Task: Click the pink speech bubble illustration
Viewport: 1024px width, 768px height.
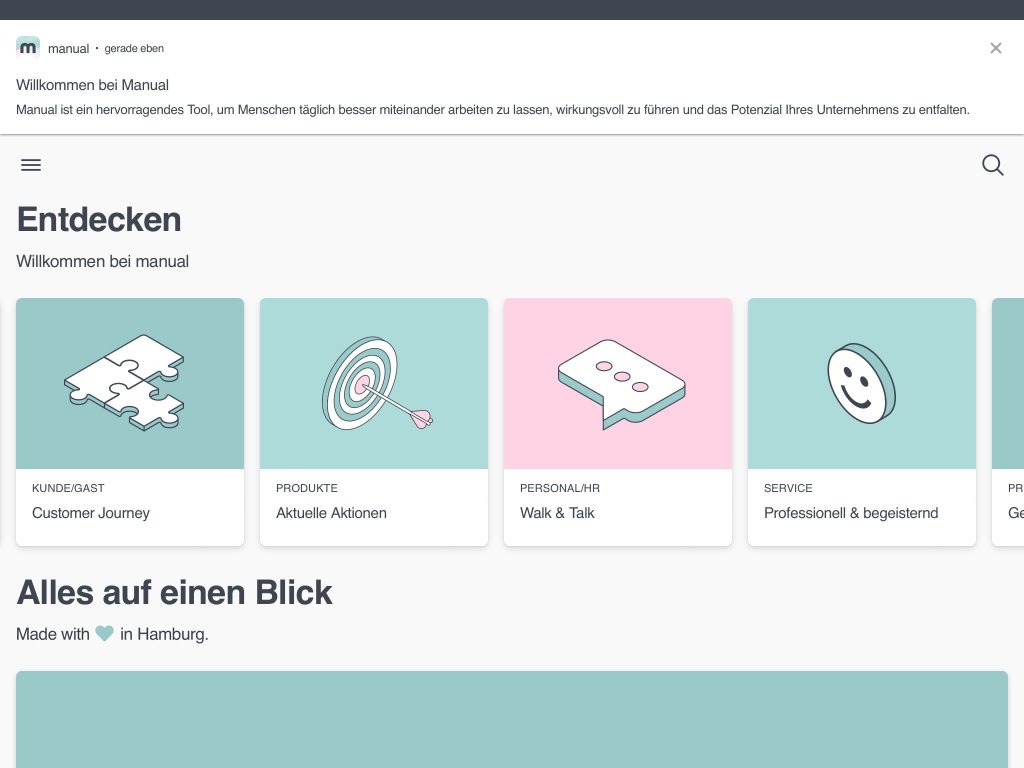Action: [x=618, y=383]
